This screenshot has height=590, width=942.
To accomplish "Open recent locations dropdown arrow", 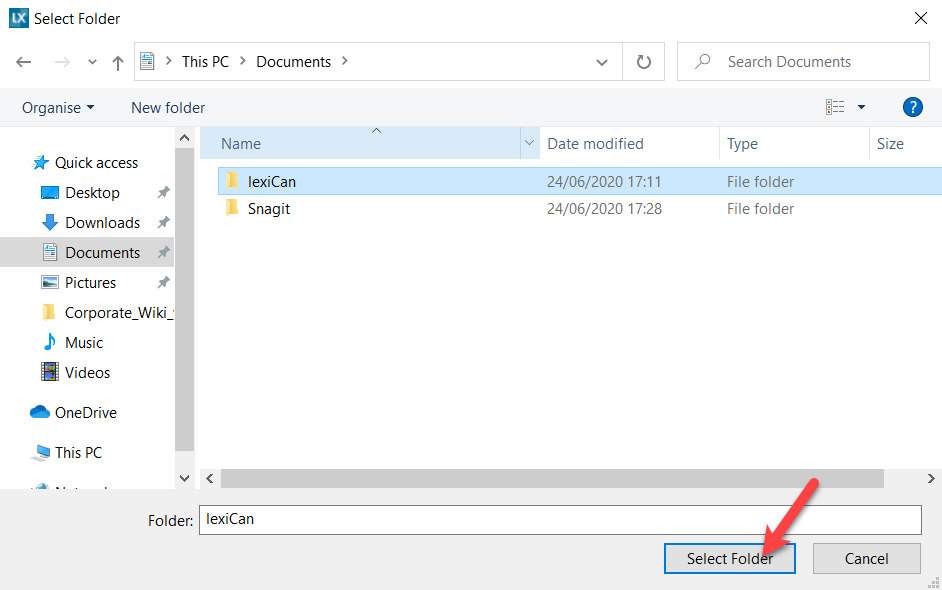I will (92, 62).
